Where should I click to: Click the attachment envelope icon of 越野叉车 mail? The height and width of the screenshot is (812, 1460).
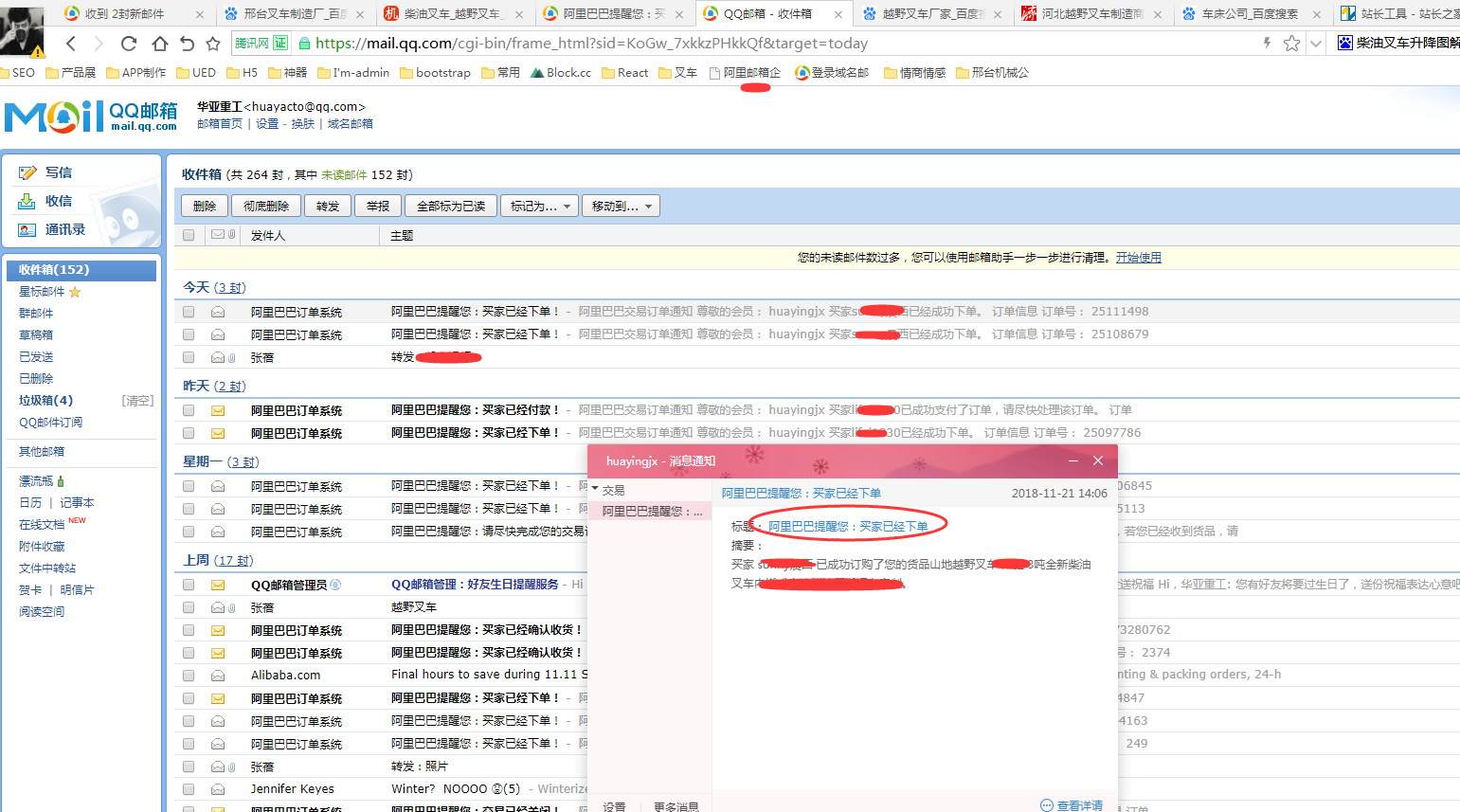click(x=218, y=607)
